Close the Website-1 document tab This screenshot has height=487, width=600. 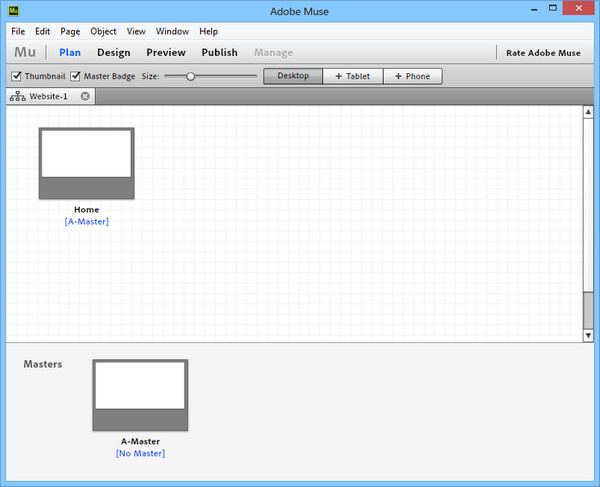[85, 97]
